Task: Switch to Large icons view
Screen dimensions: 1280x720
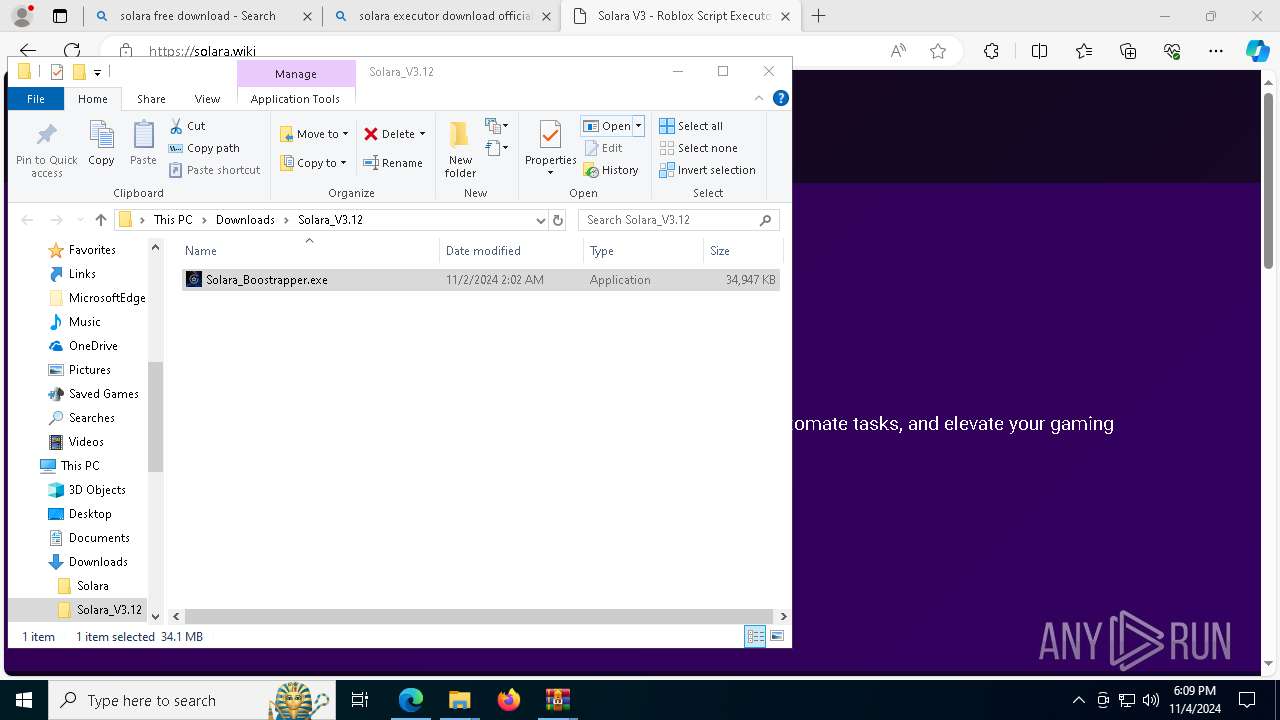Action: coord(777,636)
